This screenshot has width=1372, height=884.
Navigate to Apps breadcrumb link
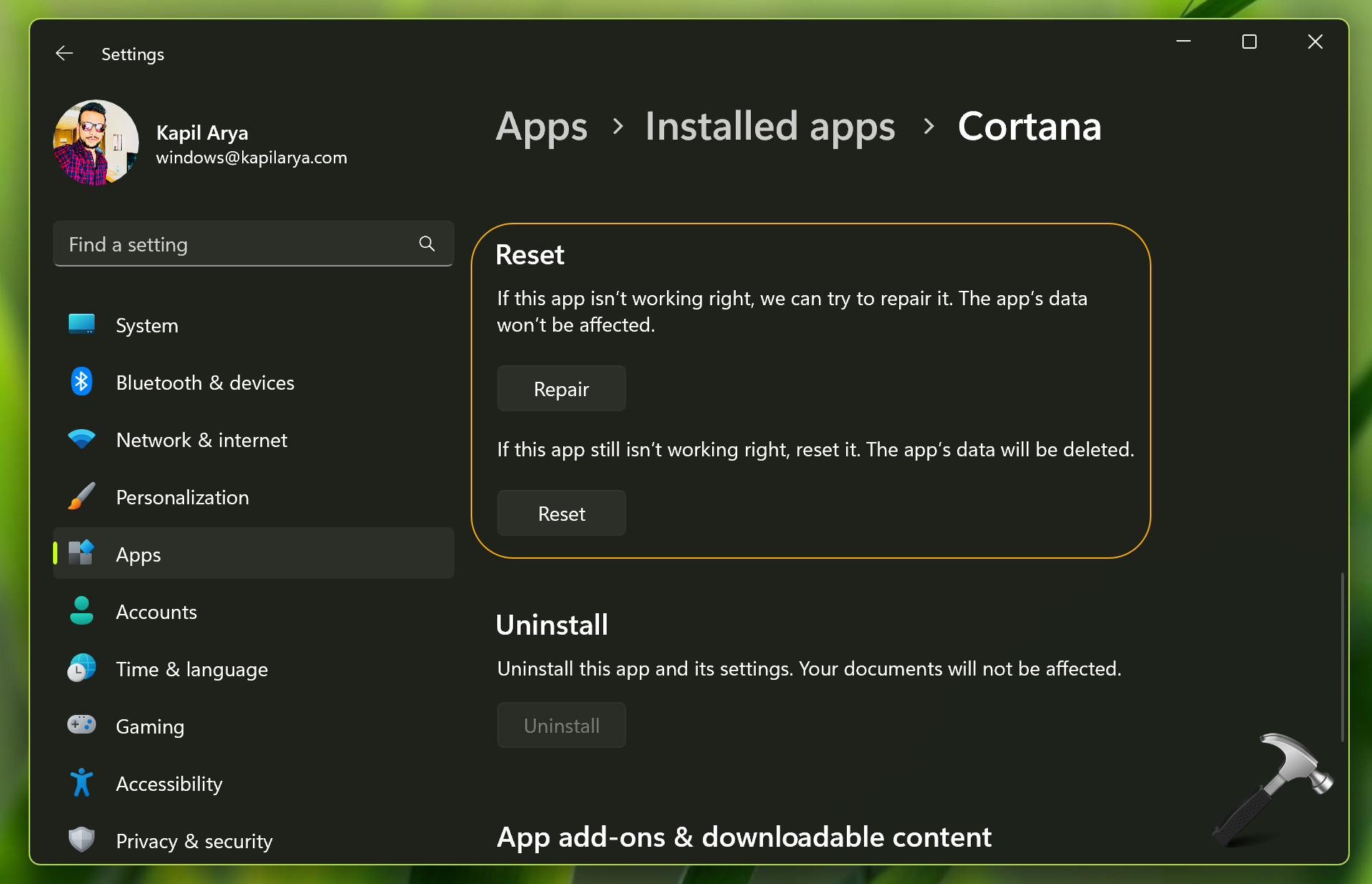(542, 127)
